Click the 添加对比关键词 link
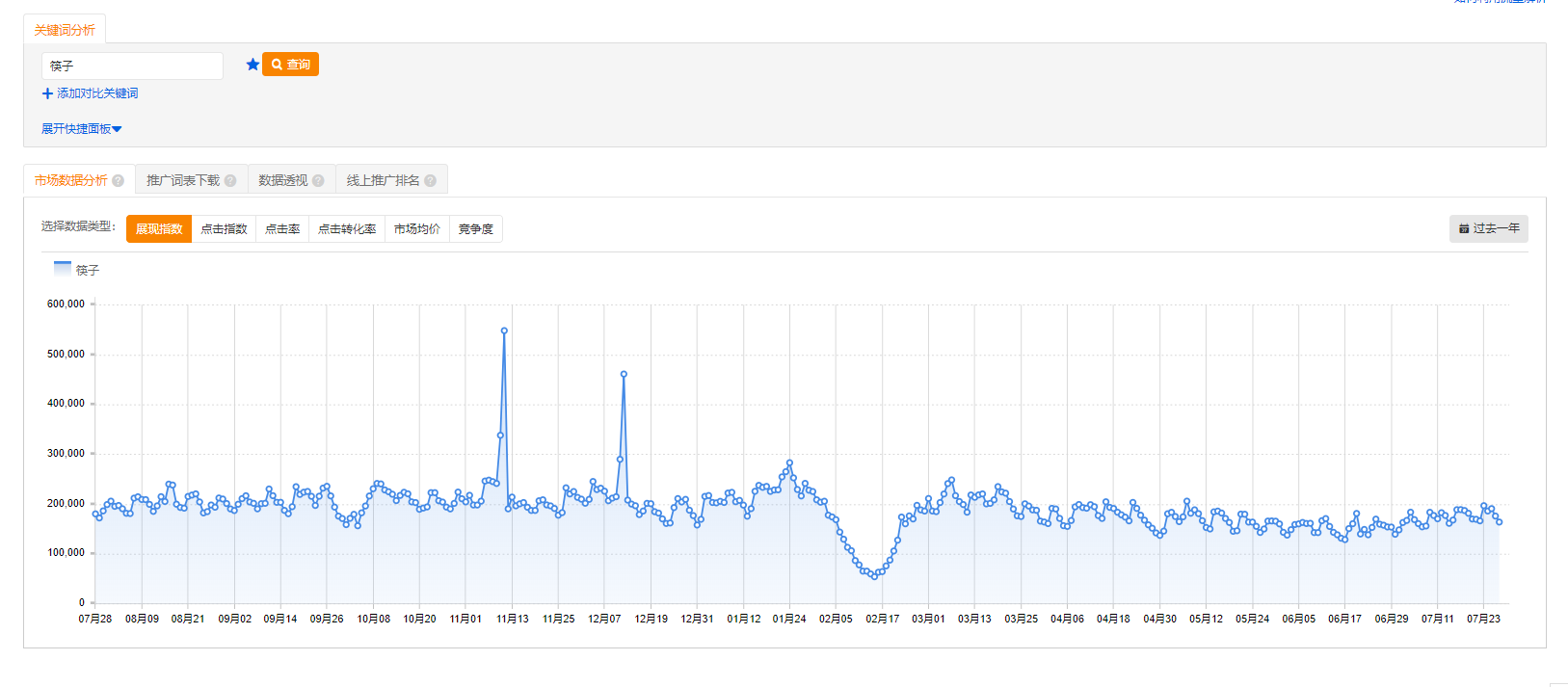 [97, 93]
